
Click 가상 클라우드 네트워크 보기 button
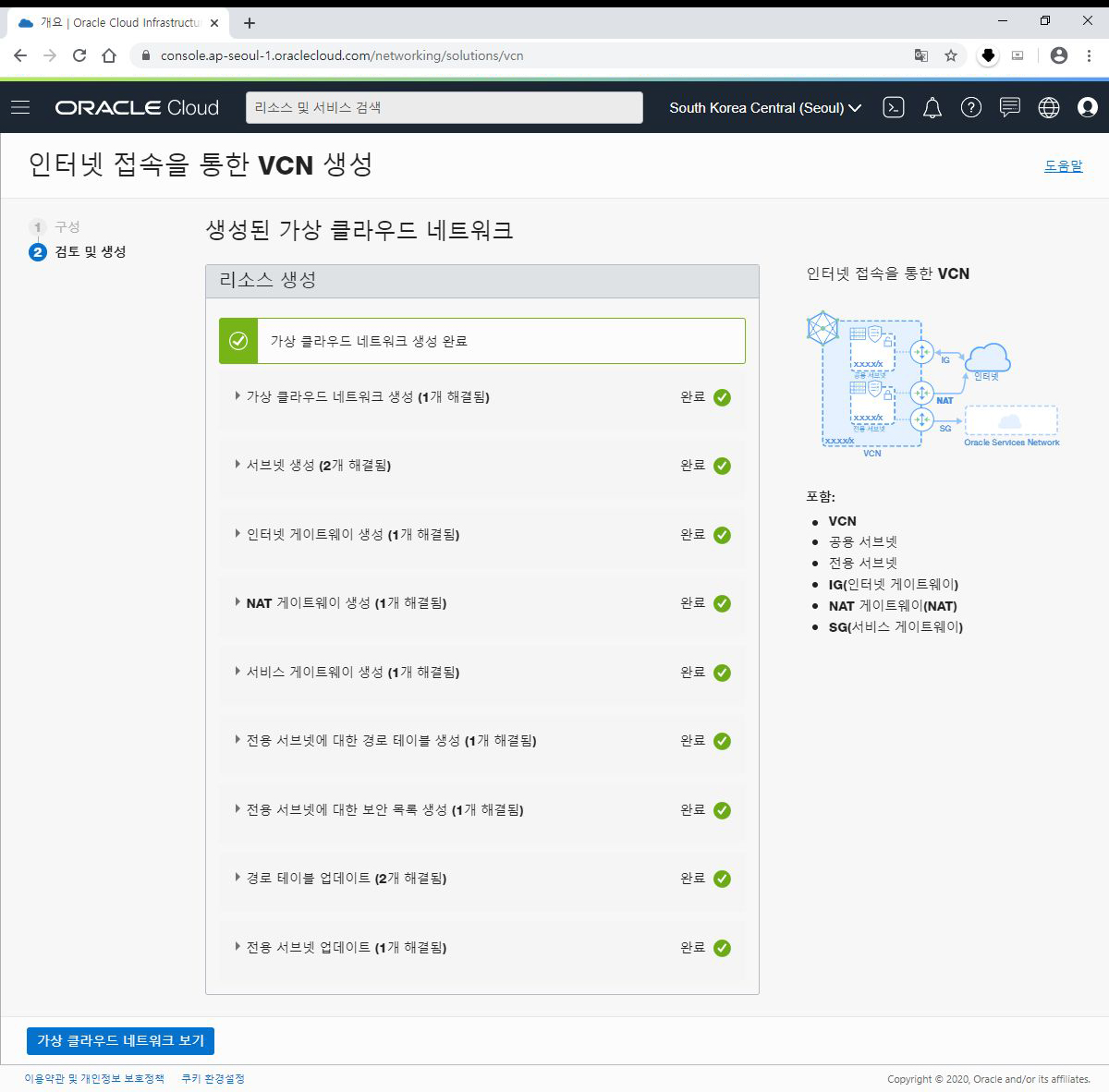tap(120, 1040)
